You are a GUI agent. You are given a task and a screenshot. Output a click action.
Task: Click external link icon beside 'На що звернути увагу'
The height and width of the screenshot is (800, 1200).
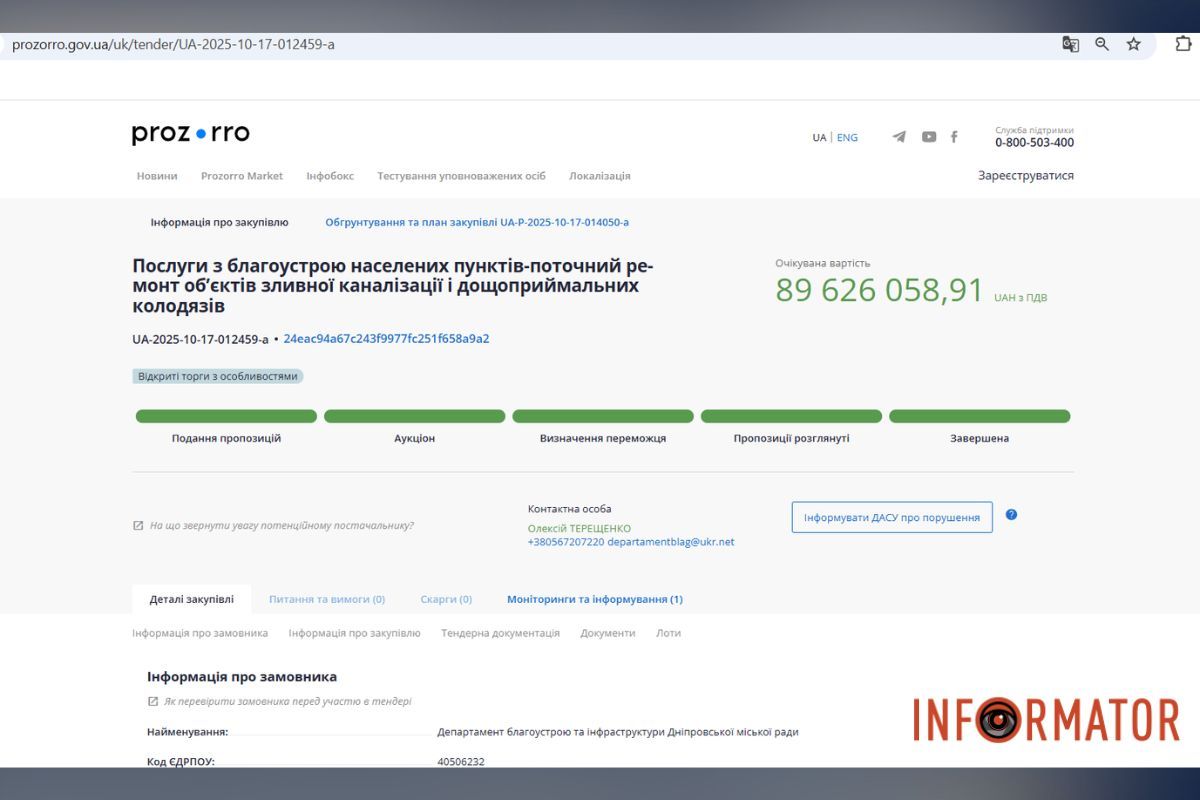pos(138,526)
